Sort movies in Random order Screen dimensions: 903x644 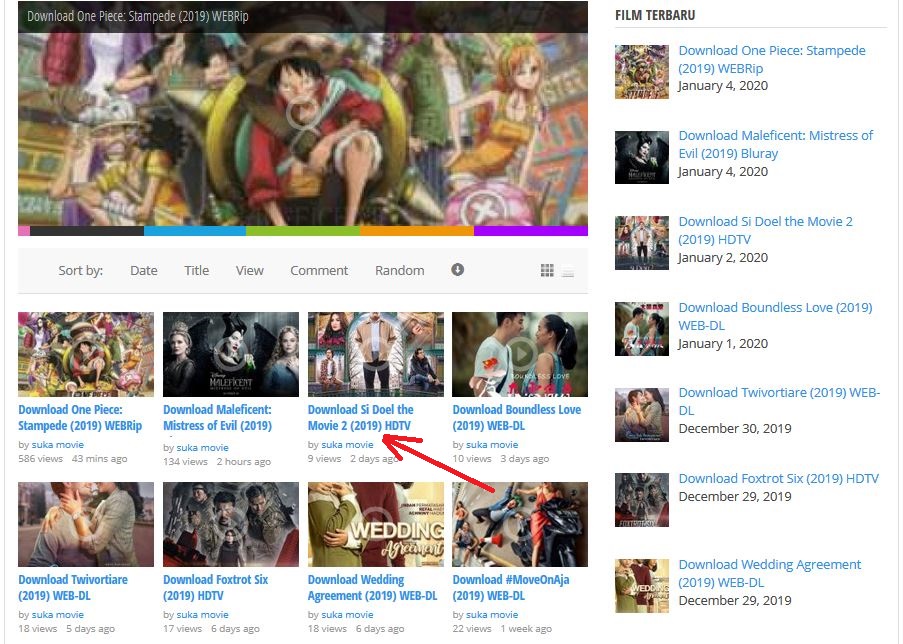pos(400,270)
